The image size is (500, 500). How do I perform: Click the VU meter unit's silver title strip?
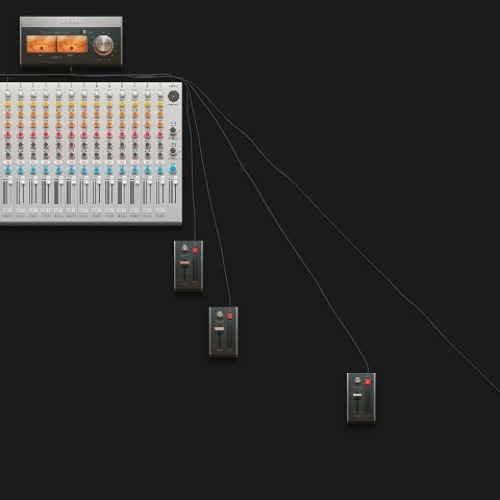(x=71, y=22)
